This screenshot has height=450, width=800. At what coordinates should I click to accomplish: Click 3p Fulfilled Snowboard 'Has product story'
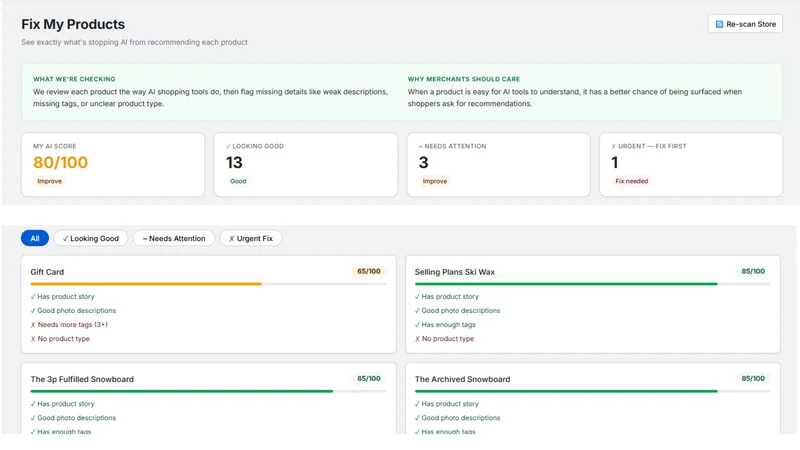[62, 404]
